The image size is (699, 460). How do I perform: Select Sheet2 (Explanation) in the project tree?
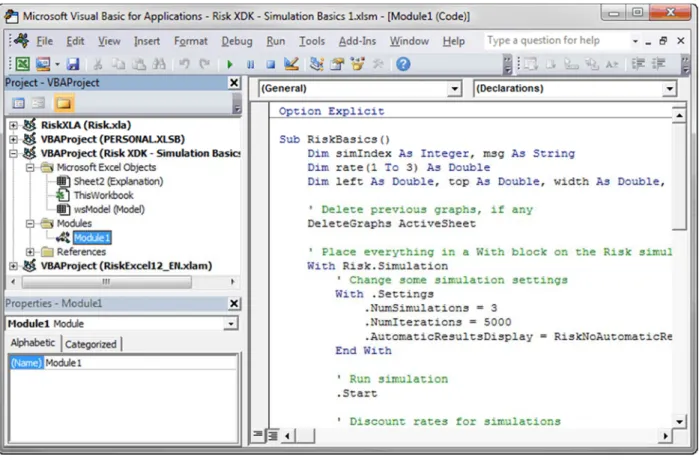coord(118,181)
